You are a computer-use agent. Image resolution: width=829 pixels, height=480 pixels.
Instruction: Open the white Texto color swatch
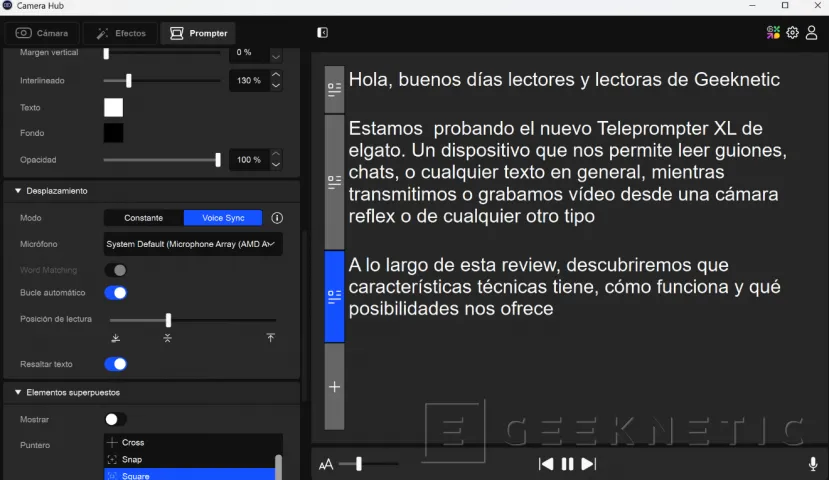pyautogui.click(x=113, y=107)
